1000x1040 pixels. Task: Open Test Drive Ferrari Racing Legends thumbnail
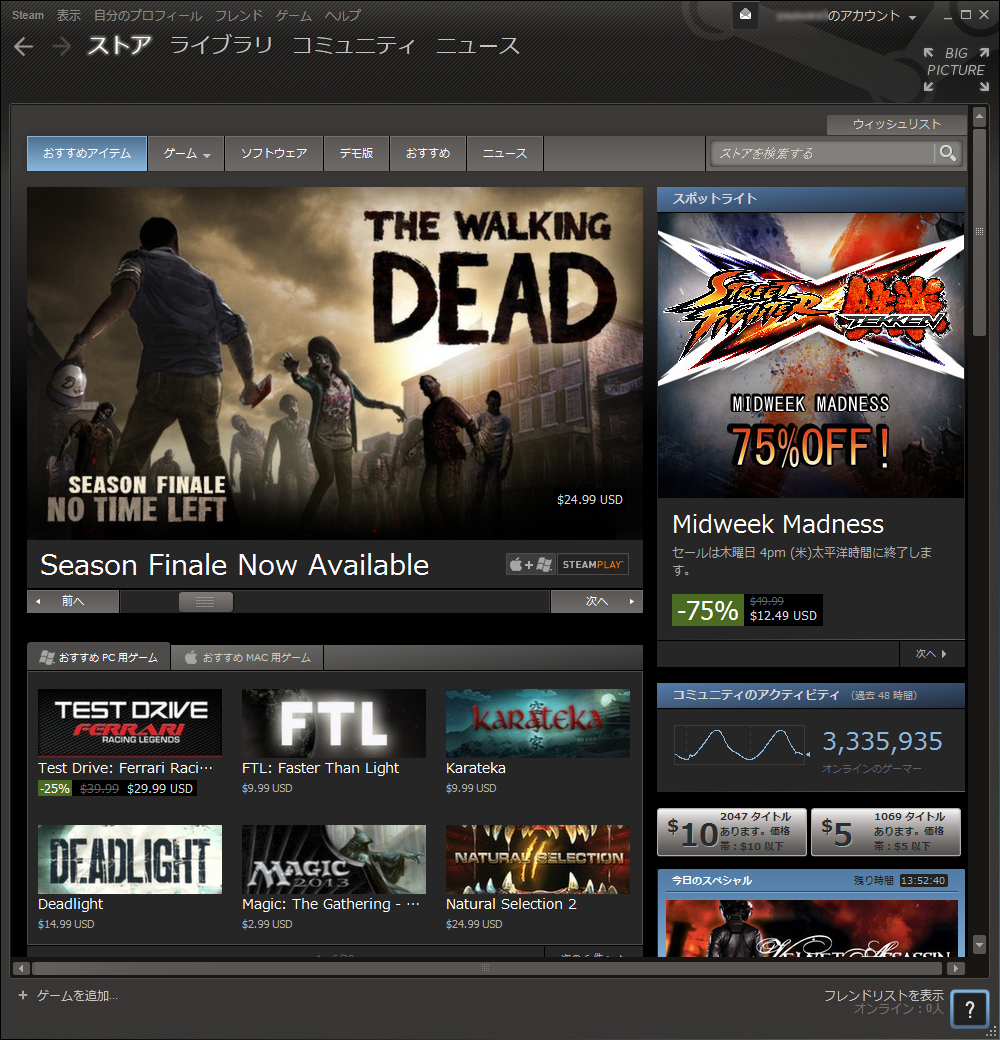click(130, 723)
